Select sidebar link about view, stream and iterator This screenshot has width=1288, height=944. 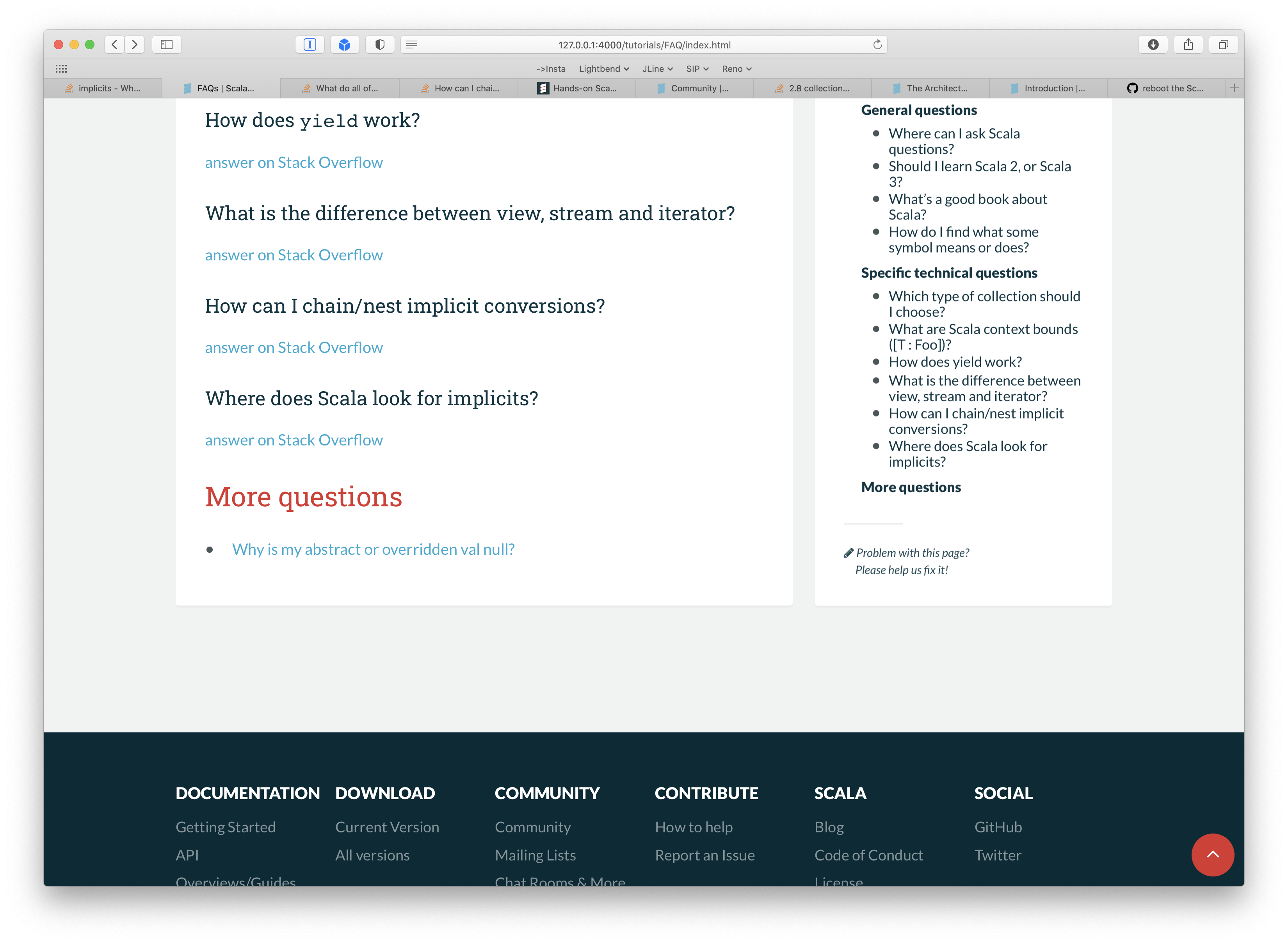[984, 388]
